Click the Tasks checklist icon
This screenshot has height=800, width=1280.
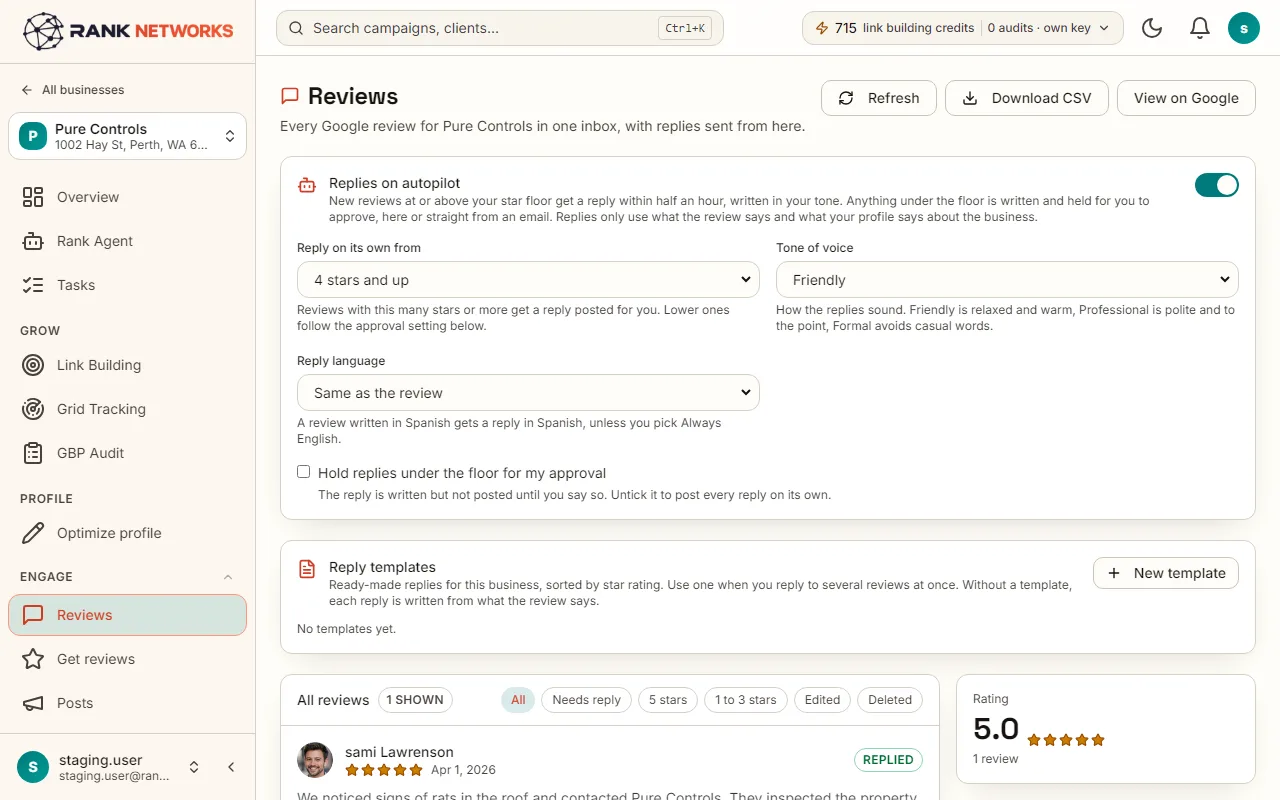[33, 285]
